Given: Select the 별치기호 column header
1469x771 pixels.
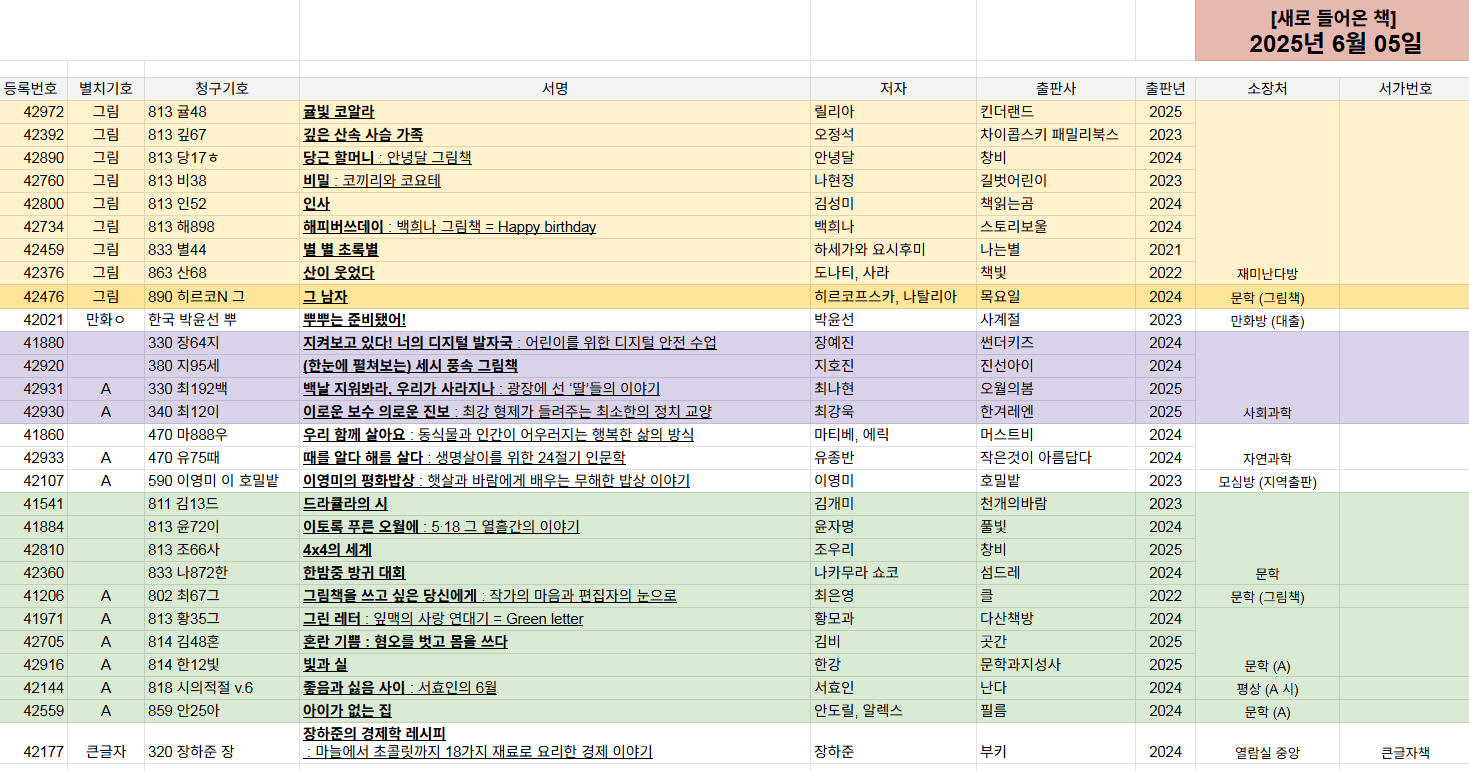Looking at the screenshot, I should pyautogui.click(x=107, y=89).
